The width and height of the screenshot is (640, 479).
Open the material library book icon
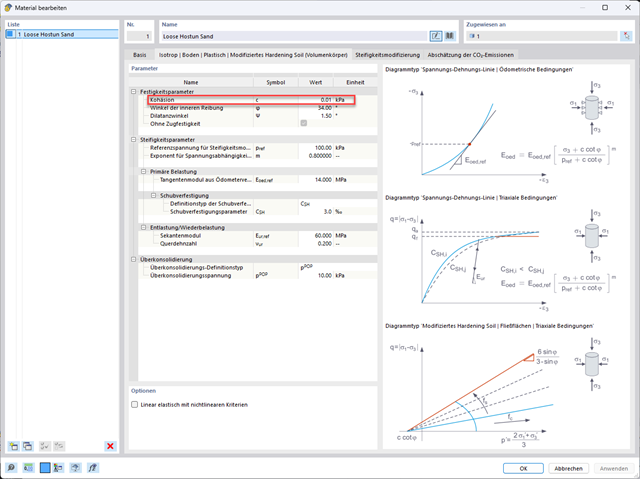pyautogui.click(x=450, y=36)
